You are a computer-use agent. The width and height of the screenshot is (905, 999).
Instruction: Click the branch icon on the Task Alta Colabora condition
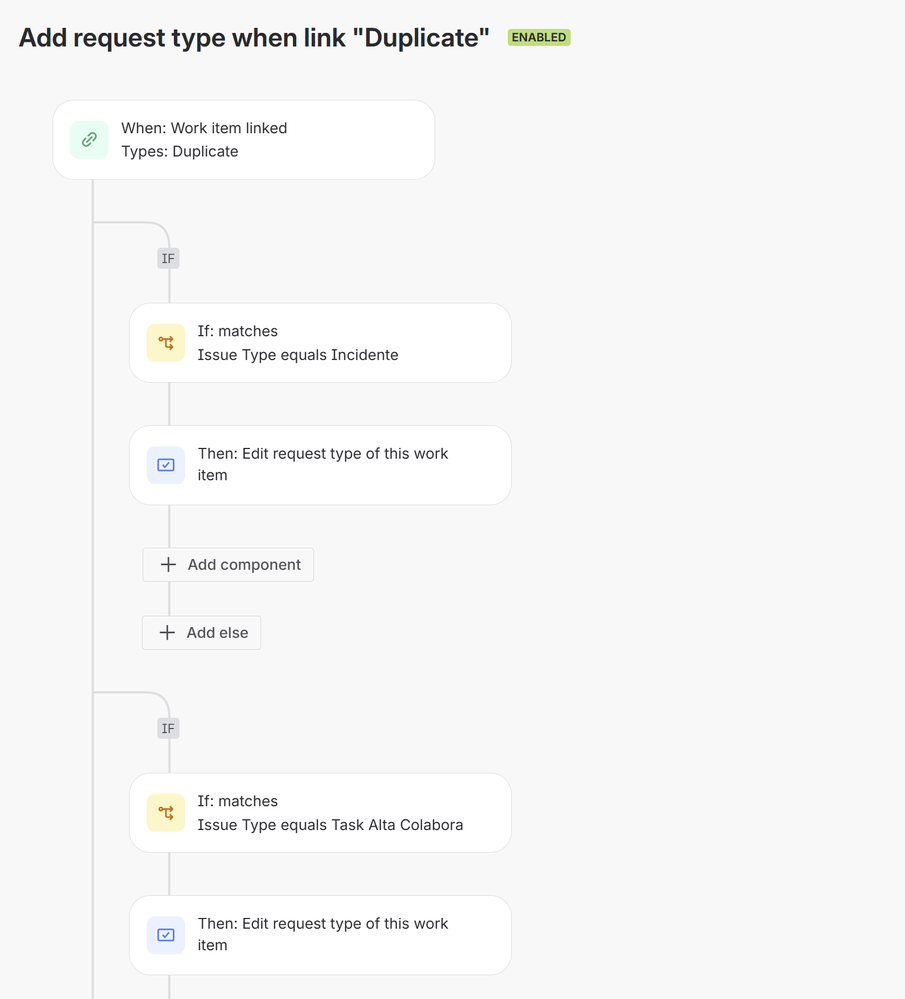pos(166,813)
